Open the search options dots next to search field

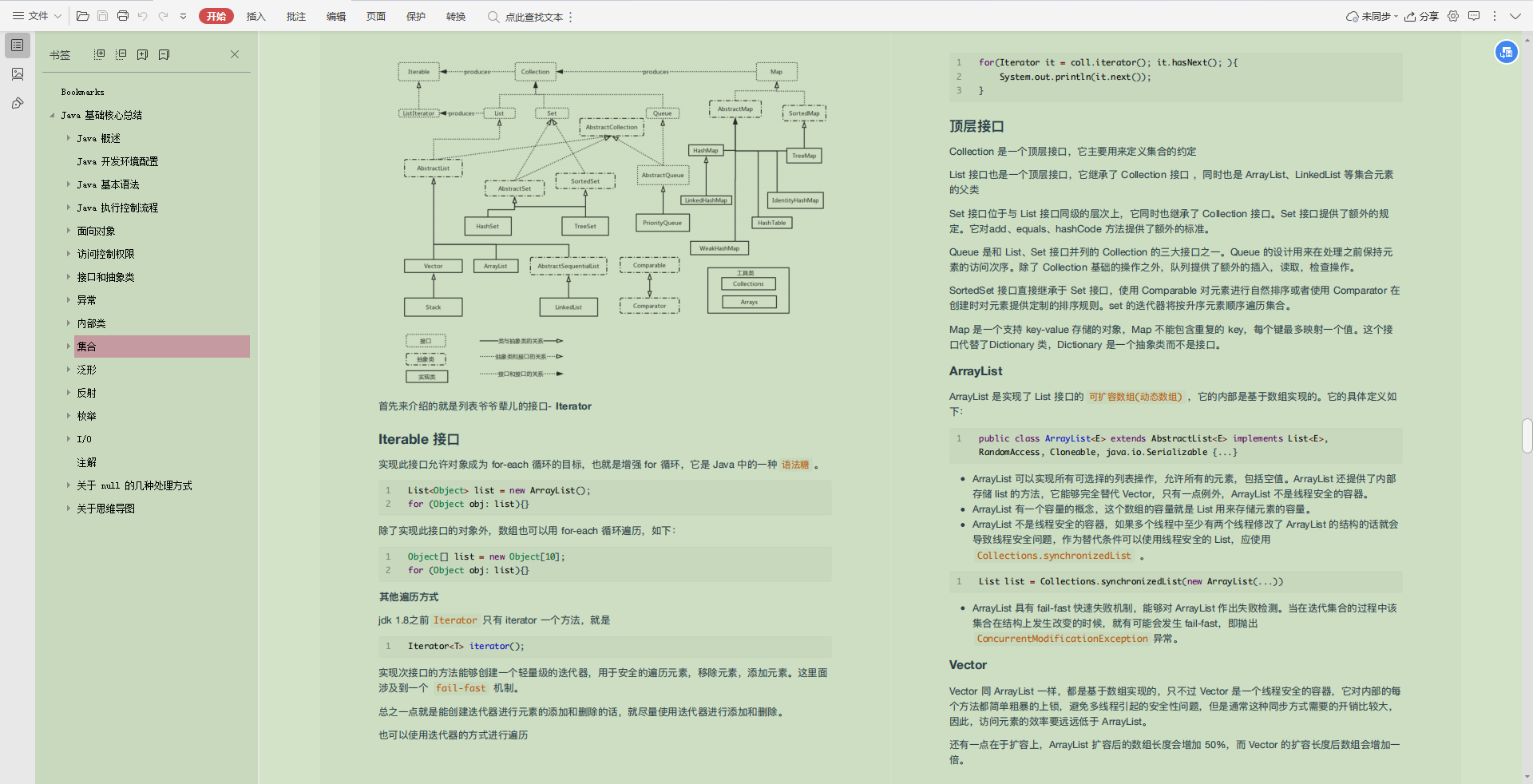pyautogui.click(x=570, y=17)
